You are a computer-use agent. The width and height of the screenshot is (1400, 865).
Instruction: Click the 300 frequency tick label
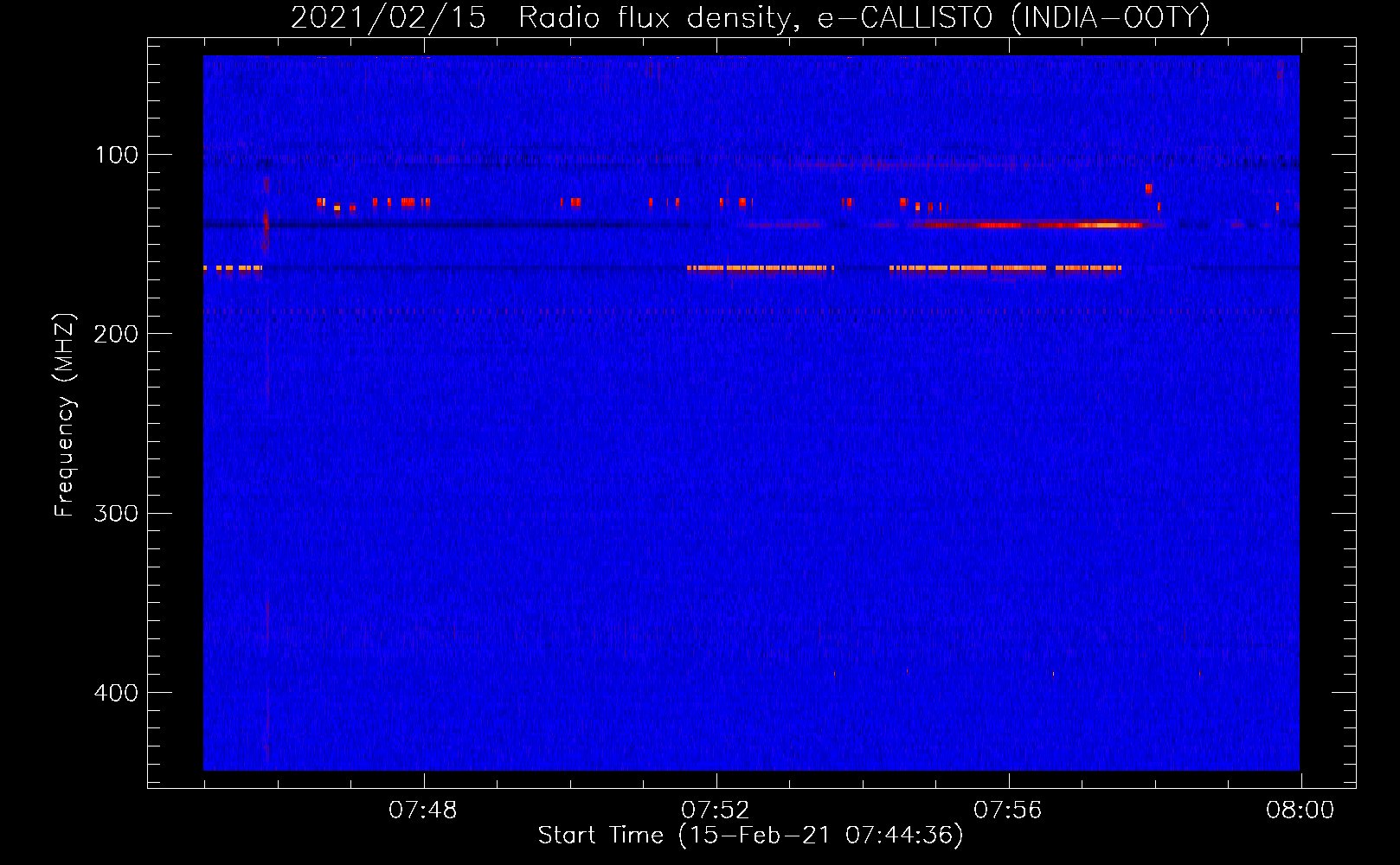(x=117, y=513)
